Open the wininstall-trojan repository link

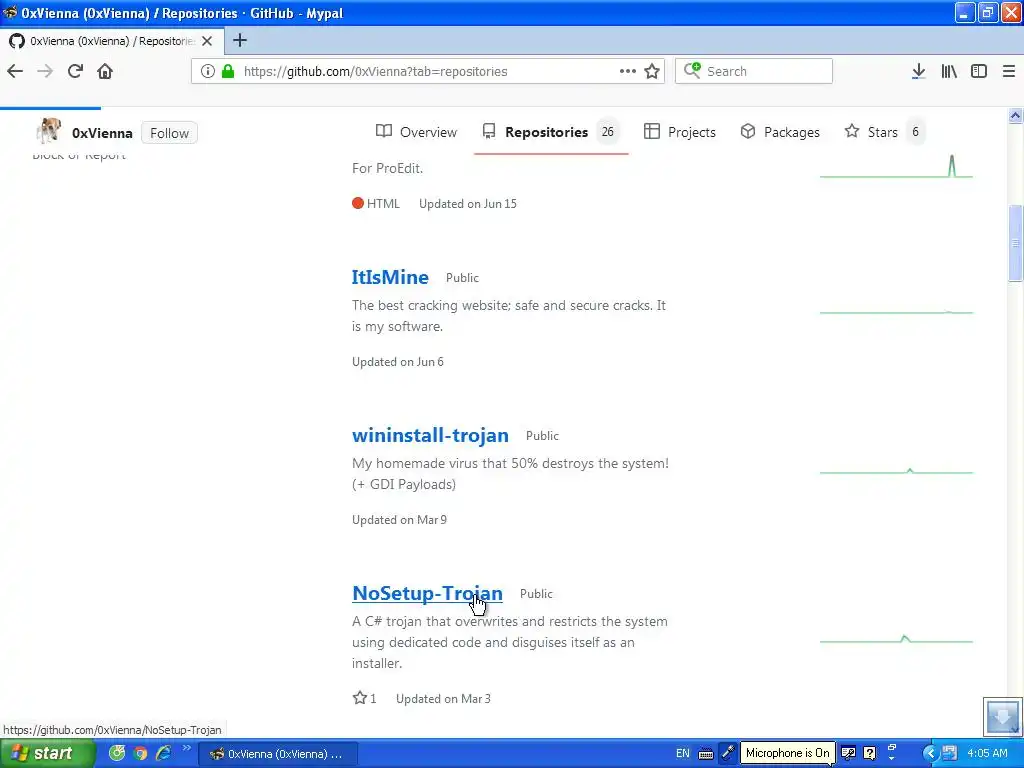tap(430, 435)
